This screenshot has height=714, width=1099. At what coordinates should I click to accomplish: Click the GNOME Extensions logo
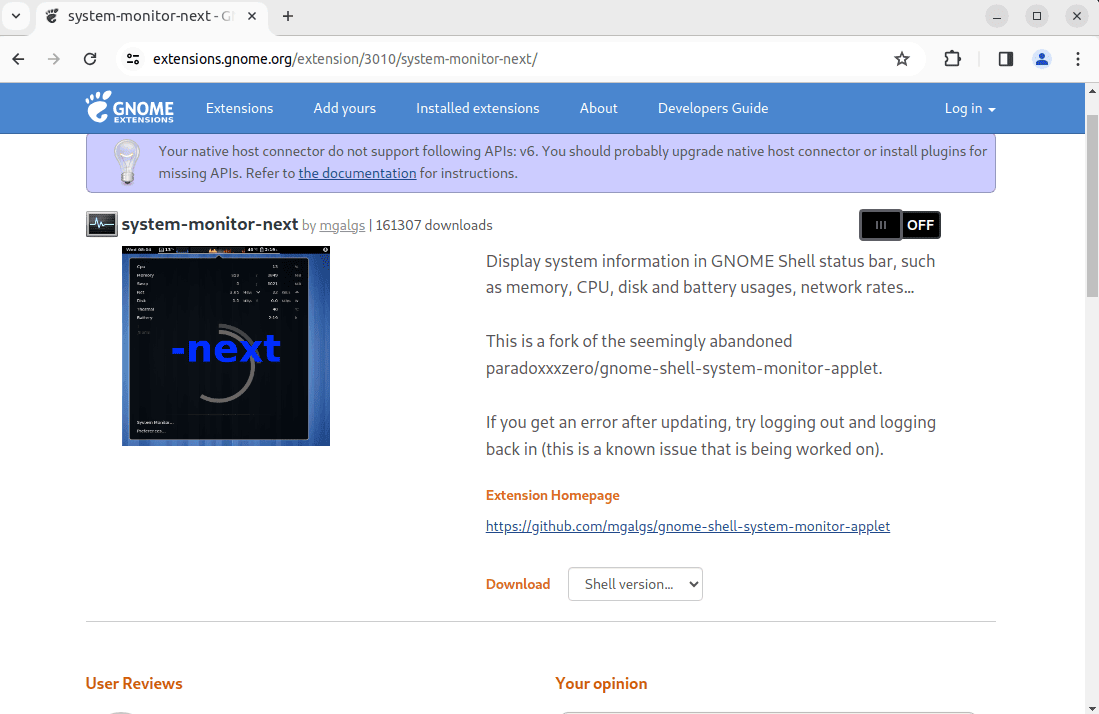click(x=130, y=107)
